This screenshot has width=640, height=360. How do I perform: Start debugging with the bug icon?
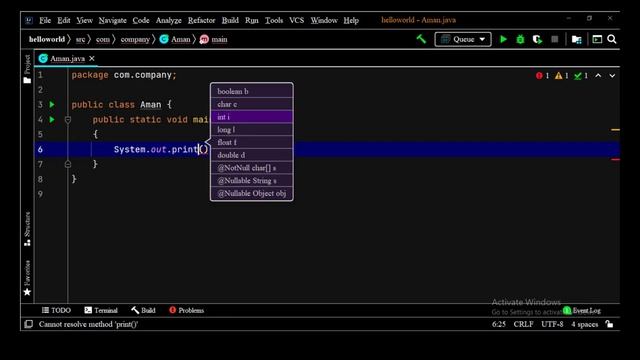pyautogui.click(x=520, y=39)
